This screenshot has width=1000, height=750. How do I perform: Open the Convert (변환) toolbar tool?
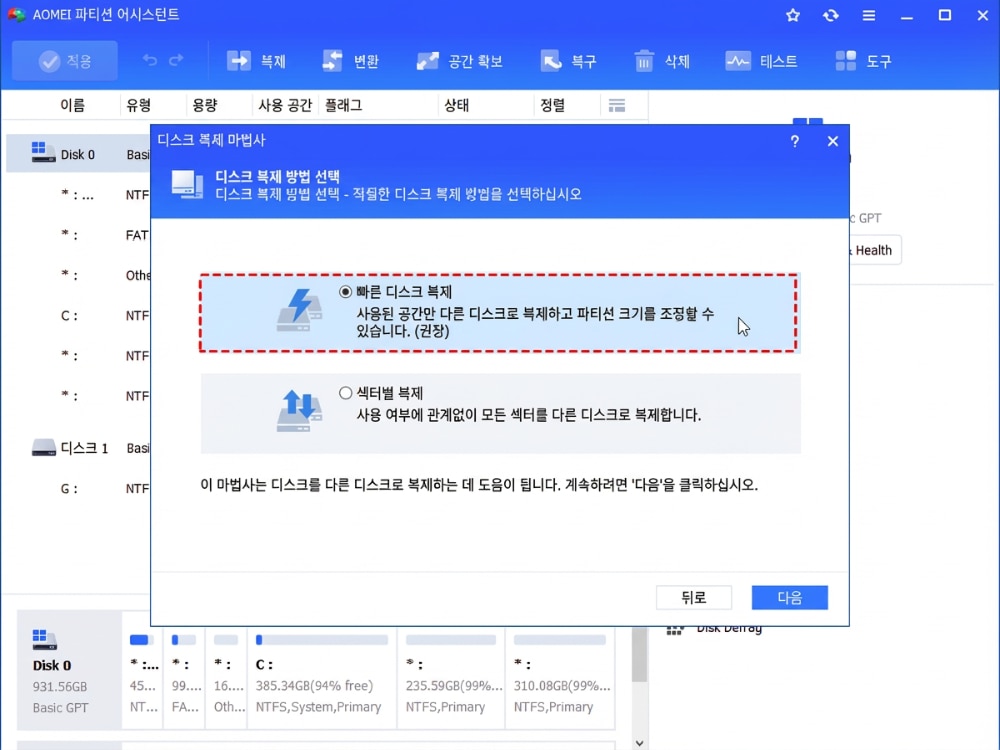tap(333, 61)
